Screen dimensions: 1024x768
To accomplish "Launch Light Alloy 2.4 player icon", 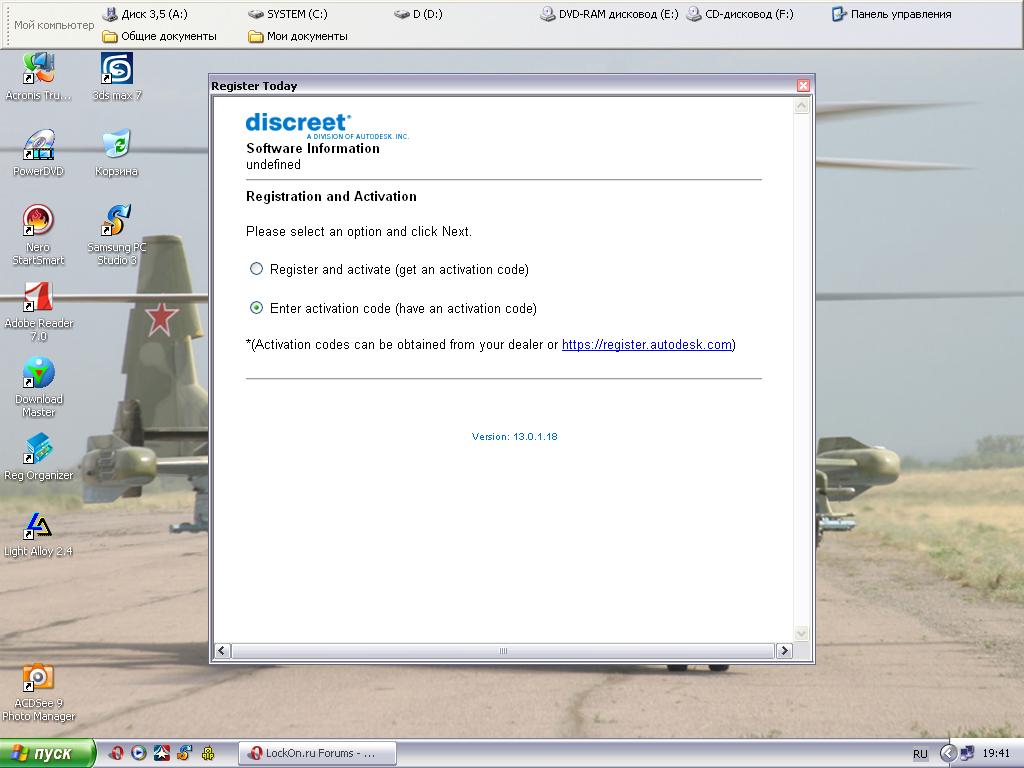I will point(39,534).
